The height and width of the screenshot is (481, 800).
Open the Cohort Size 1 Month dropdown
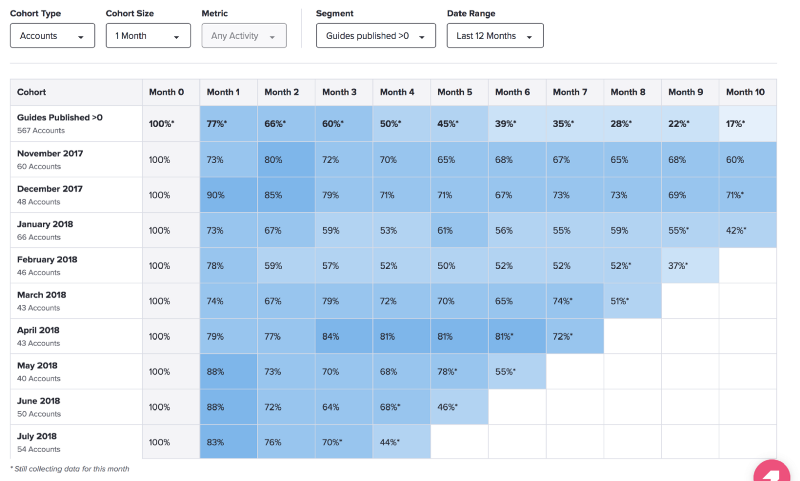click(x=148, y=36)
